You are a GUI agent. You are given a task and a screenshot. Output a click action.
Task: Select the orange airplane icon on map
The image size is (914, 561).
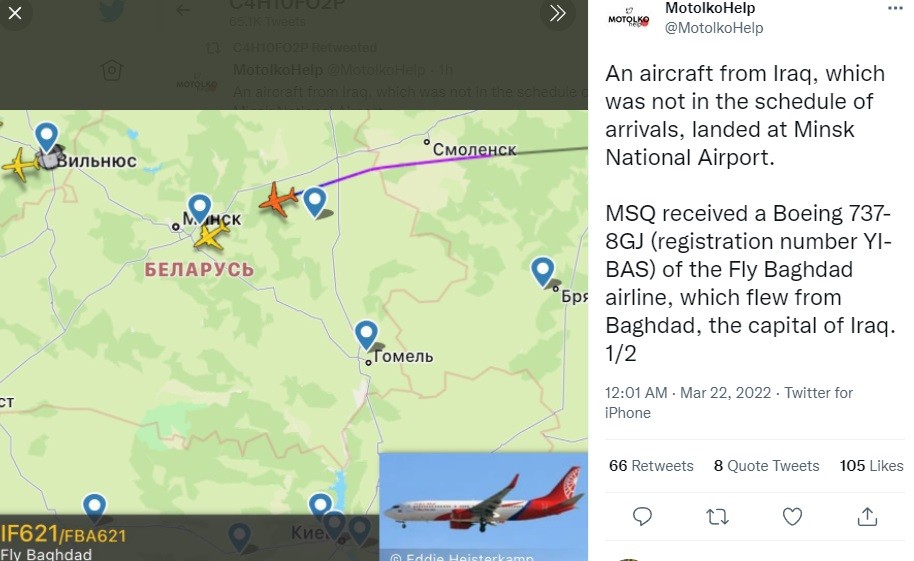(x=278, y=200)
